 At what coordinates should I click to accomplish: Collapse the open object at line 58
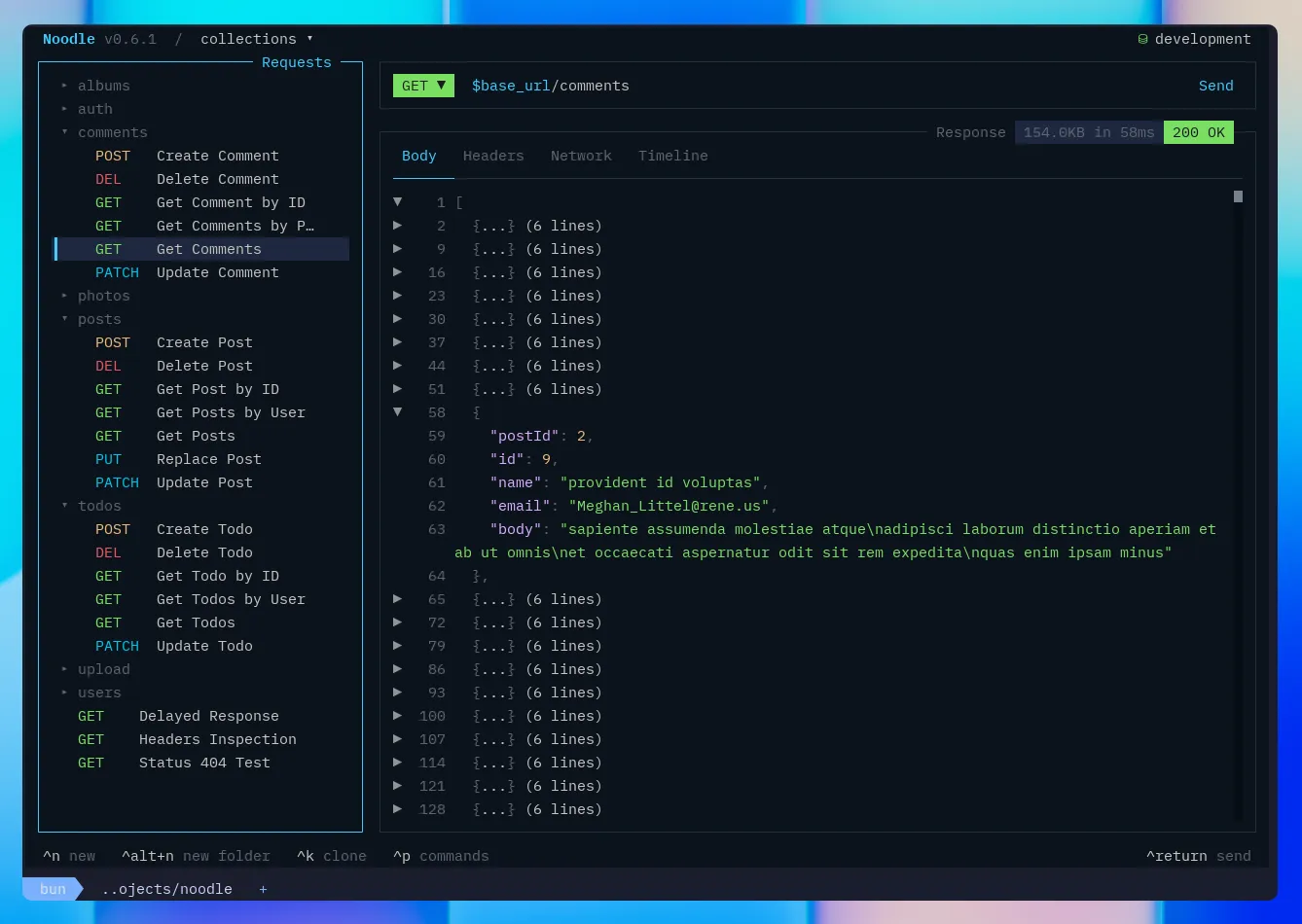coord(397,411)
